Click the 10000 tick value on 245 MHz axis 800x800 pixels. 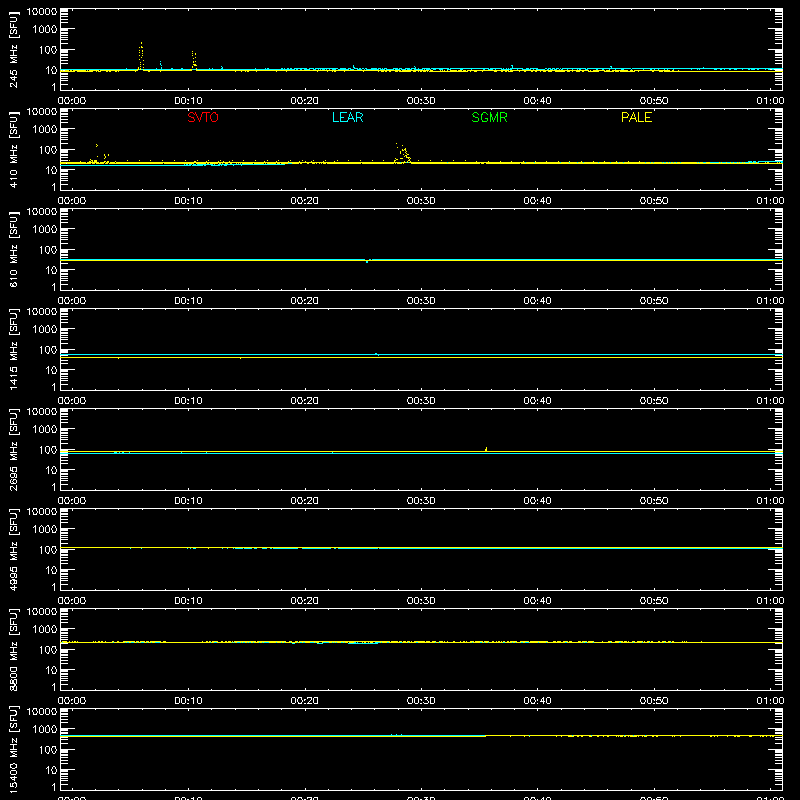[x=42, y=12]
